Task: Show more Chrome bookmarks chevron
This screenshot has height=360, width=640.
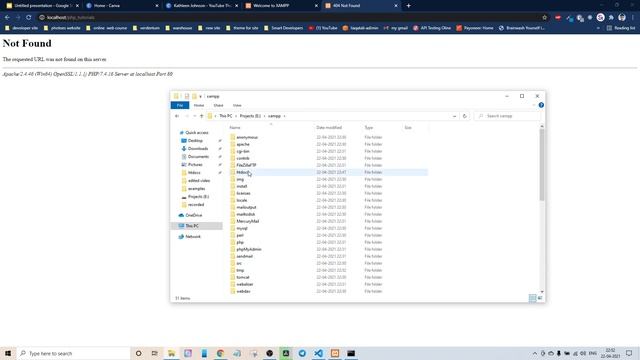Action: coord(598,28)
